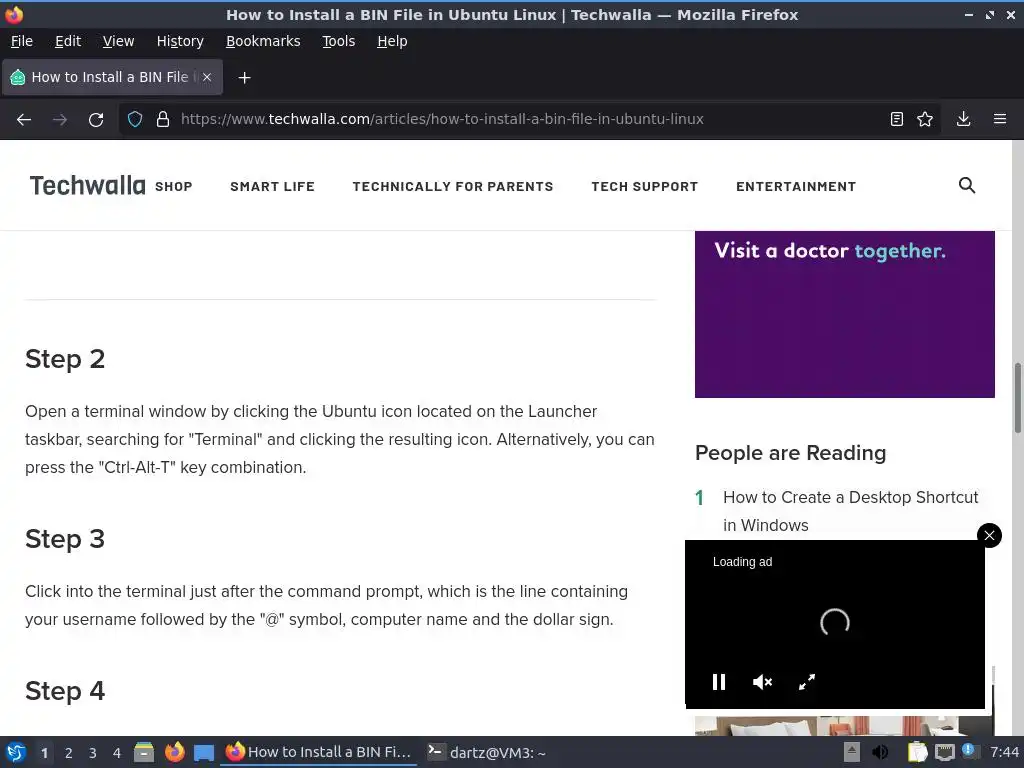Screen dimensions: 1024x768
Task: Open the TECHNICALLY FOR PARENTS section
Action: (453, 187)
